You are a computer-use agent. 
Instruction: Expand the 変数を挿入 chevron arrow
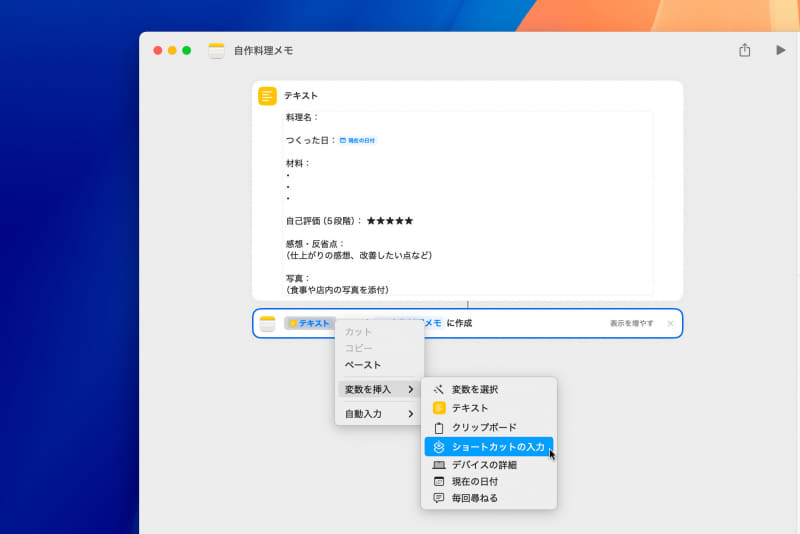tap(411, 389)
